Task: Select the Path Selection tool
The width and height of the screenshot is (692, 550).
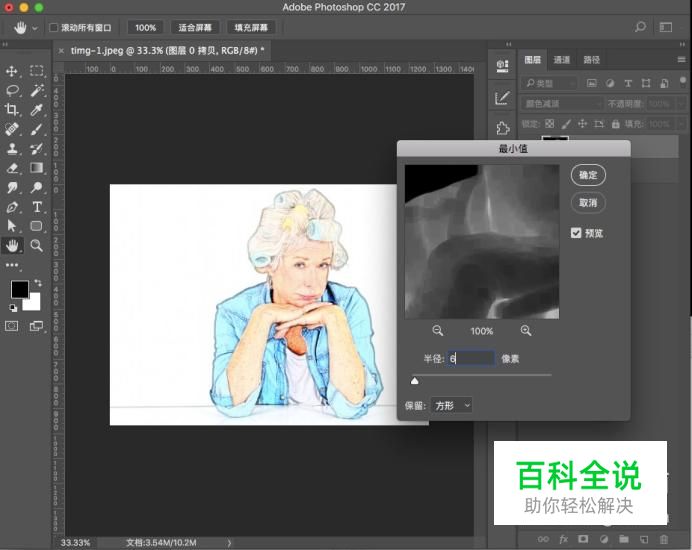Action: 12,226
